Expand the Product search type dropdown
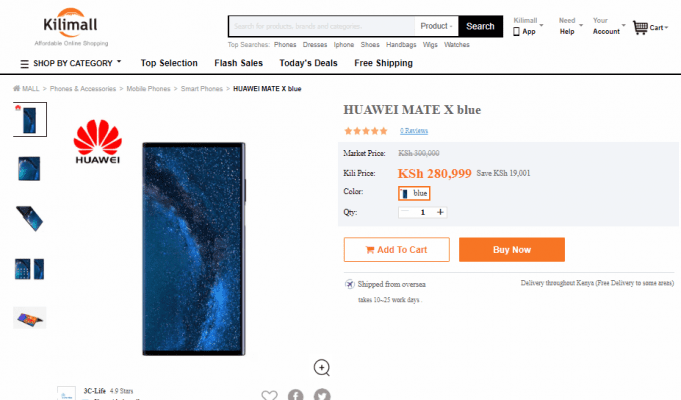This screenshot has height=400, width=681. click(x=436, y=26)
